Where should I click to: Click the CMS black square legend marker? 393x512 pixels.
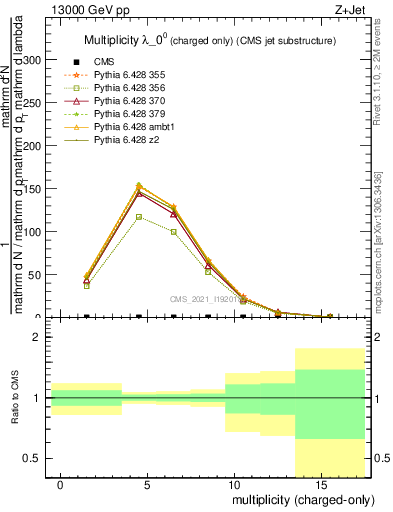coord(76,62)
